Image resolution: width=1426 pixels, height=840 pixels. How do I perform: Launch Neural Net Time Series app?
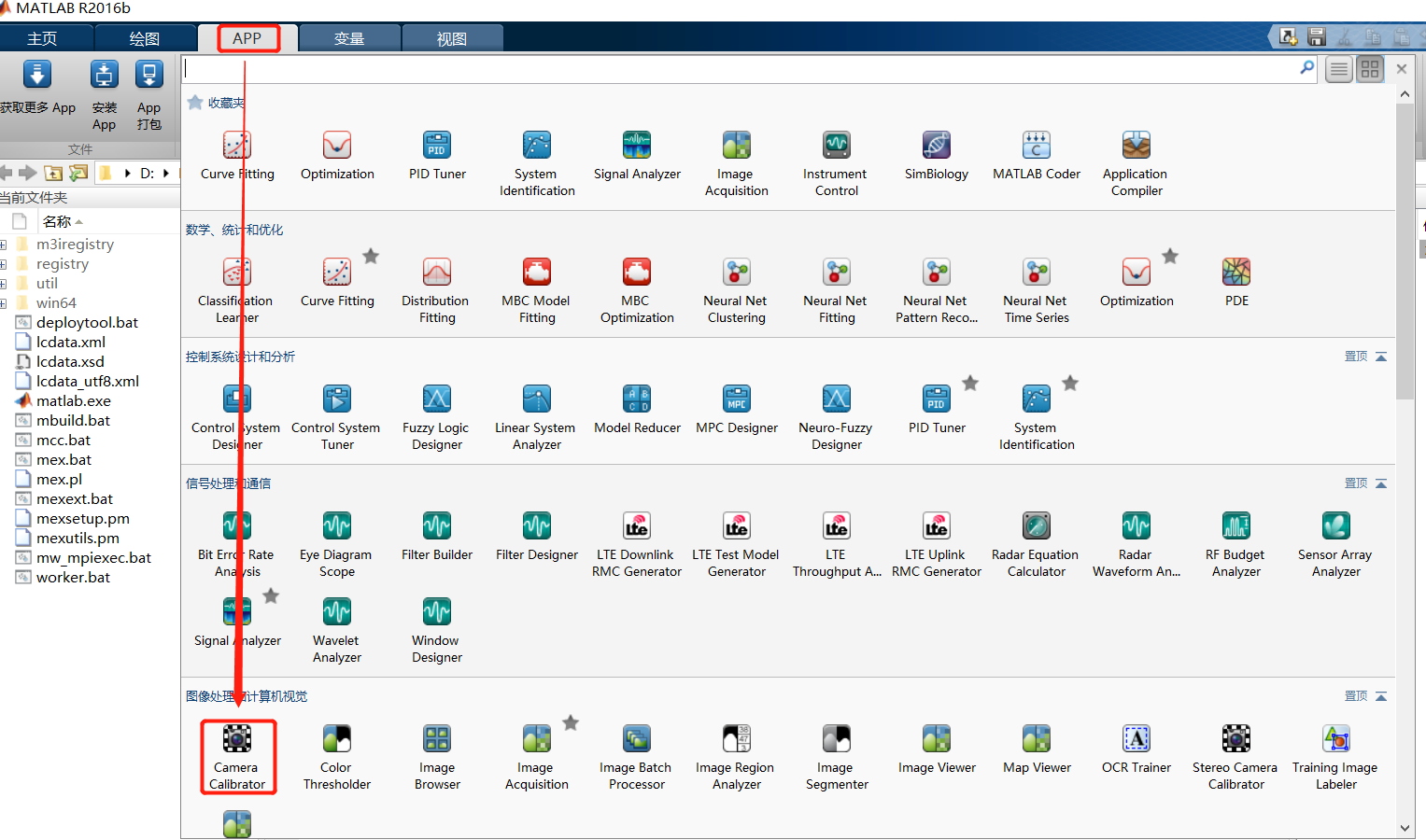[x=1036, y=291]
